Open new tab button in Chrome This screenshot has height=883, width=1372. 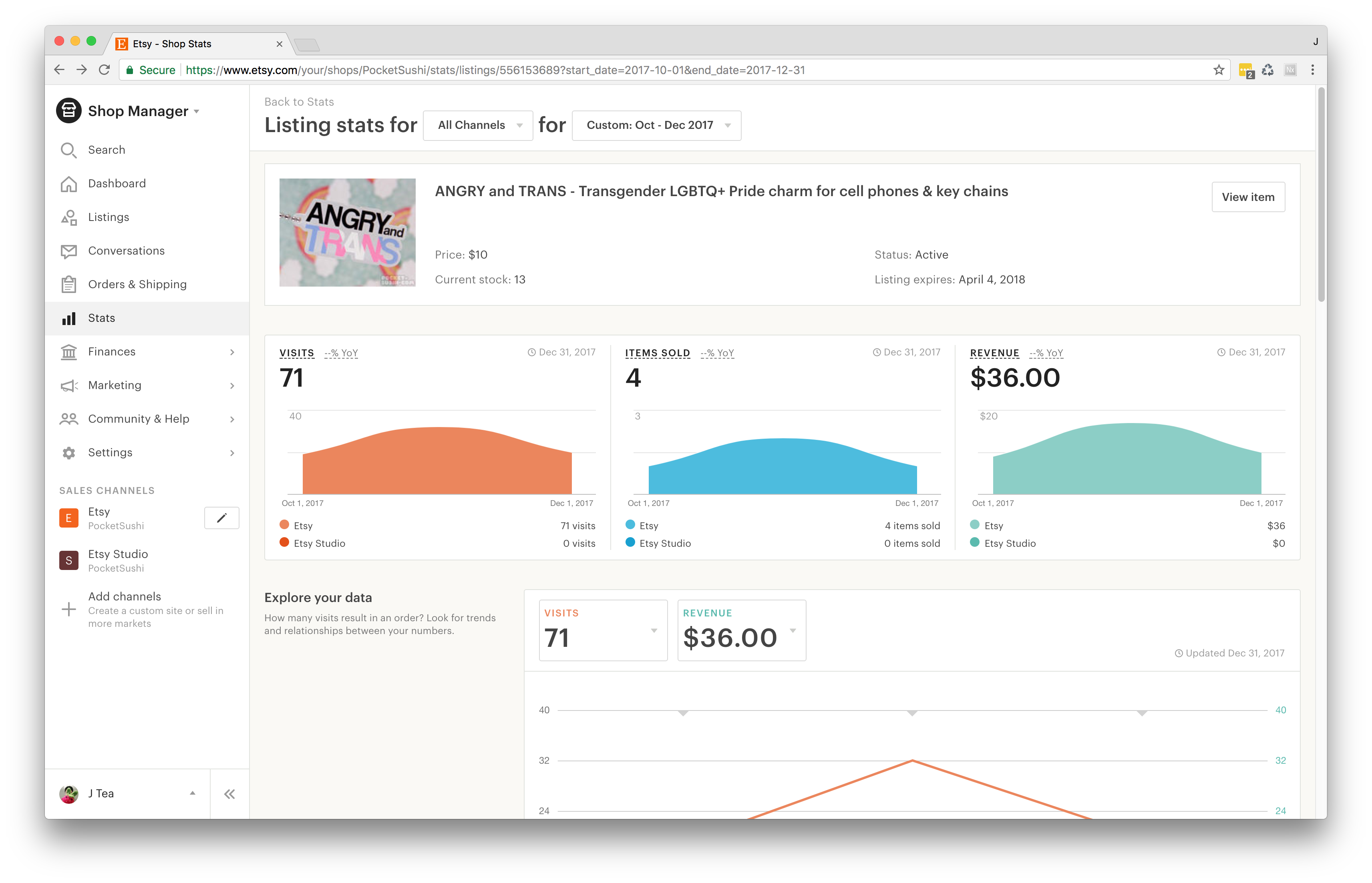point(307,45)
